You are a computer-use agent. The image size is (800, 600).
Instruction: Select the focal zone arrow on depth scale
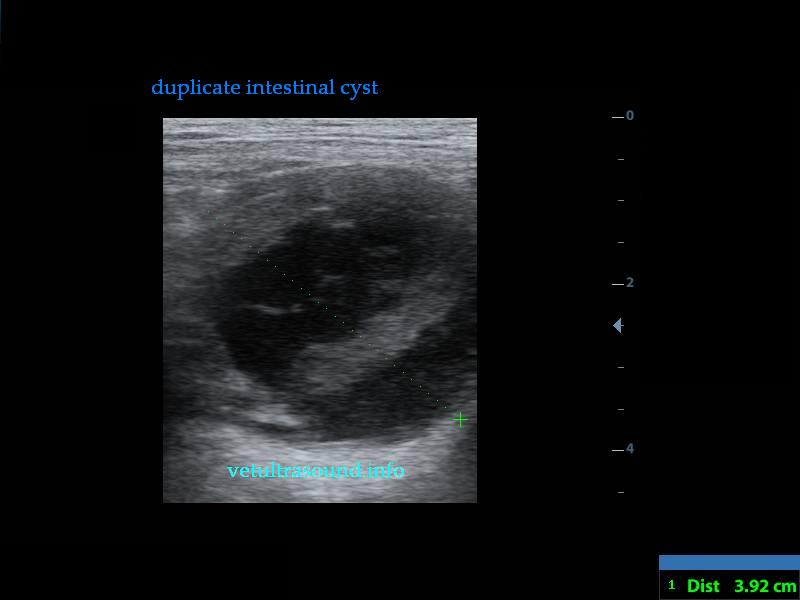618,325
